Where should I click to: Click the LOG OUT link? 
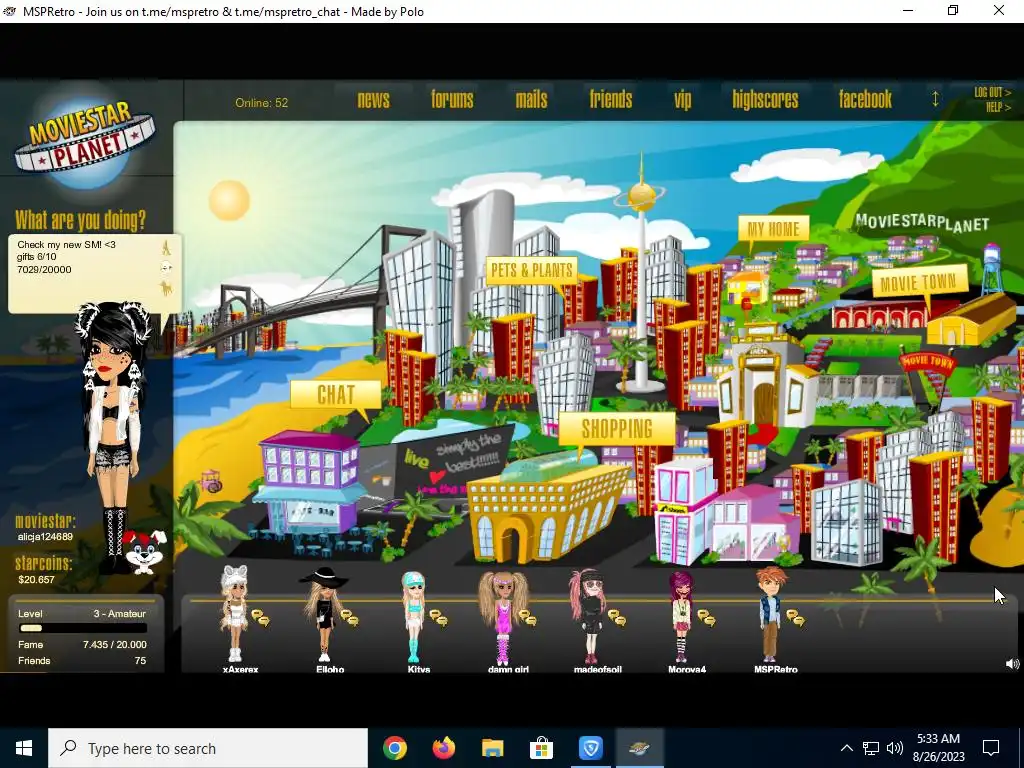(992, 93)
